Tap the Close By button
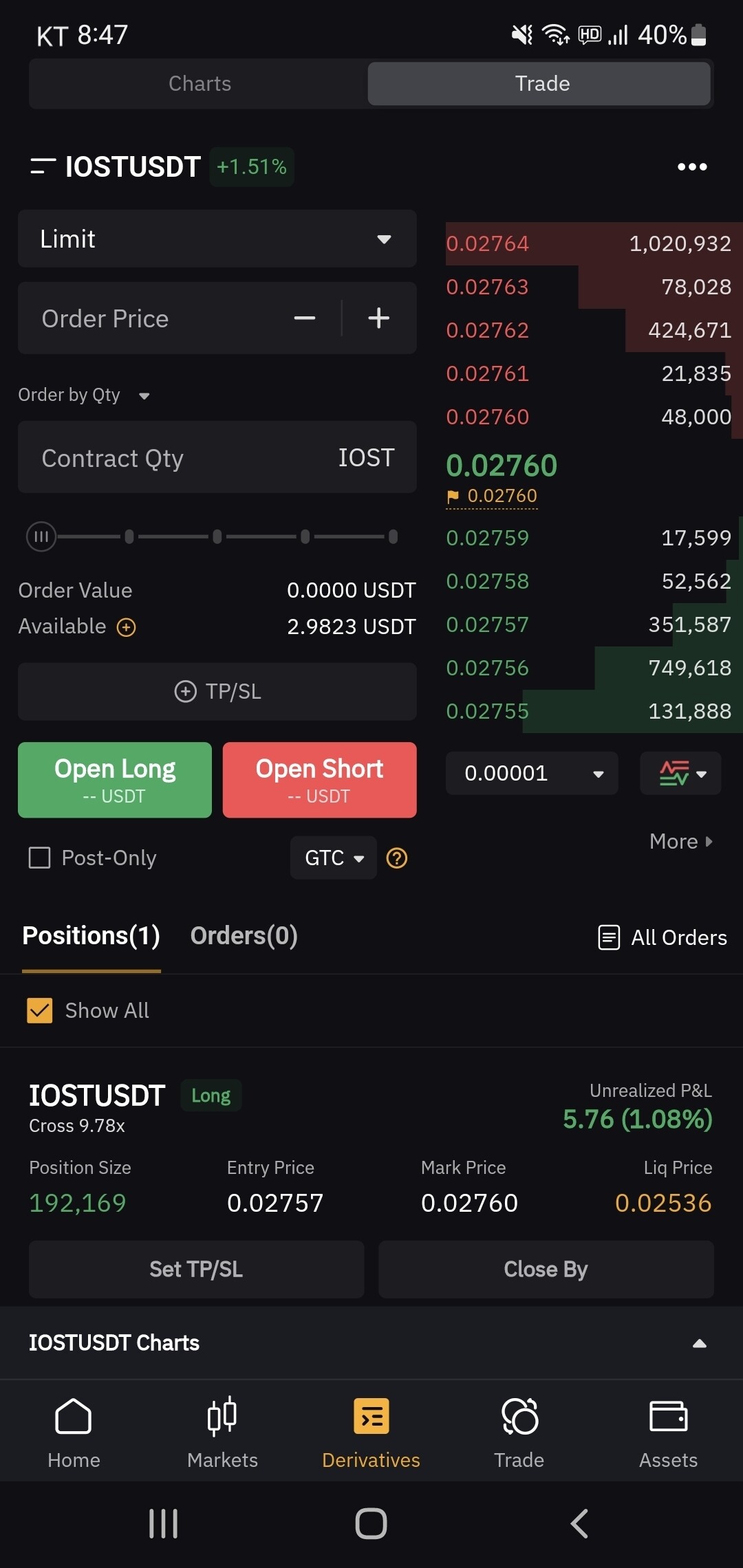 point(546,1270)
